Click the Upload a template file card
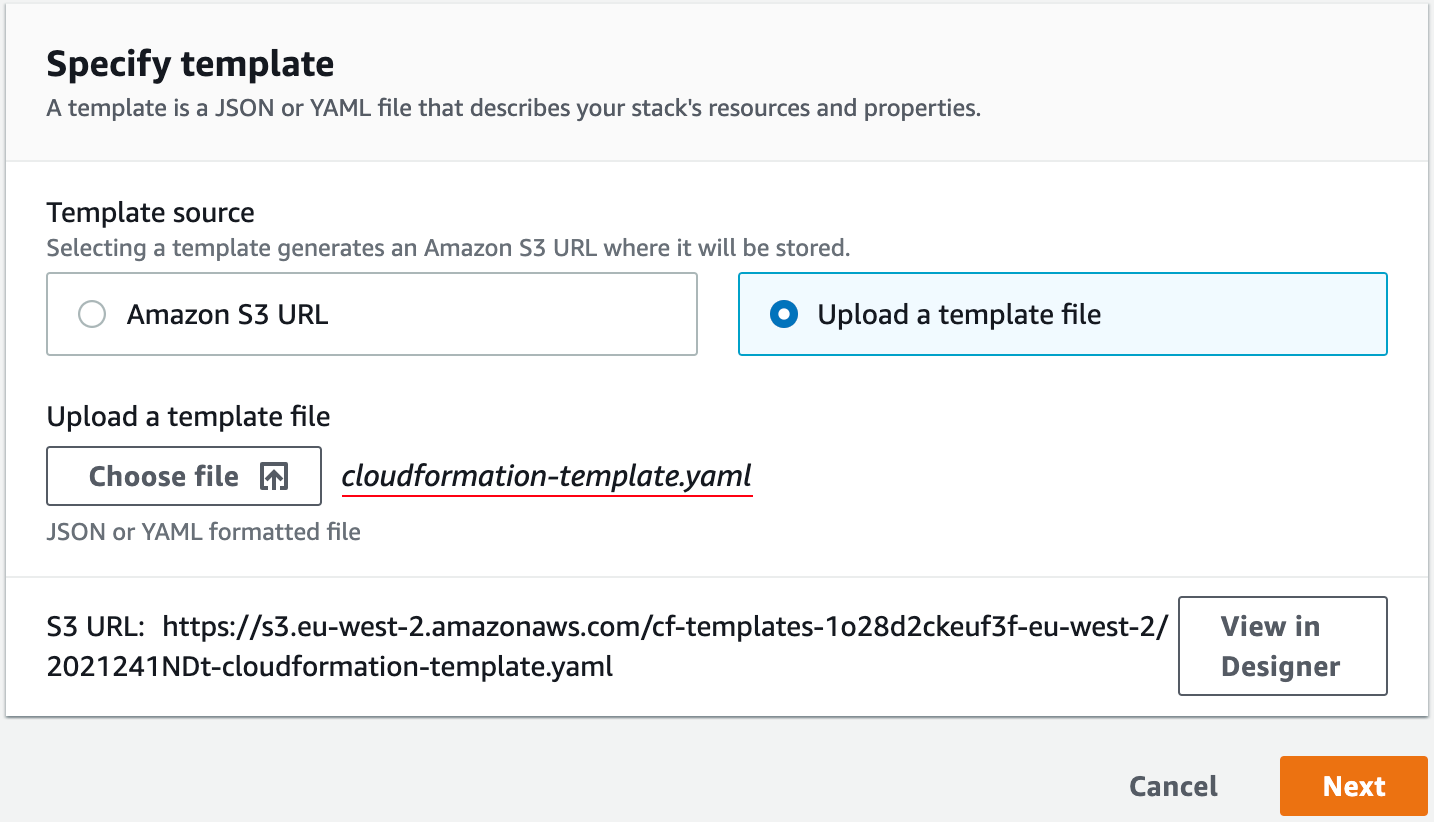Screen dimensions: 1434x822 (x=1063, y=314)
